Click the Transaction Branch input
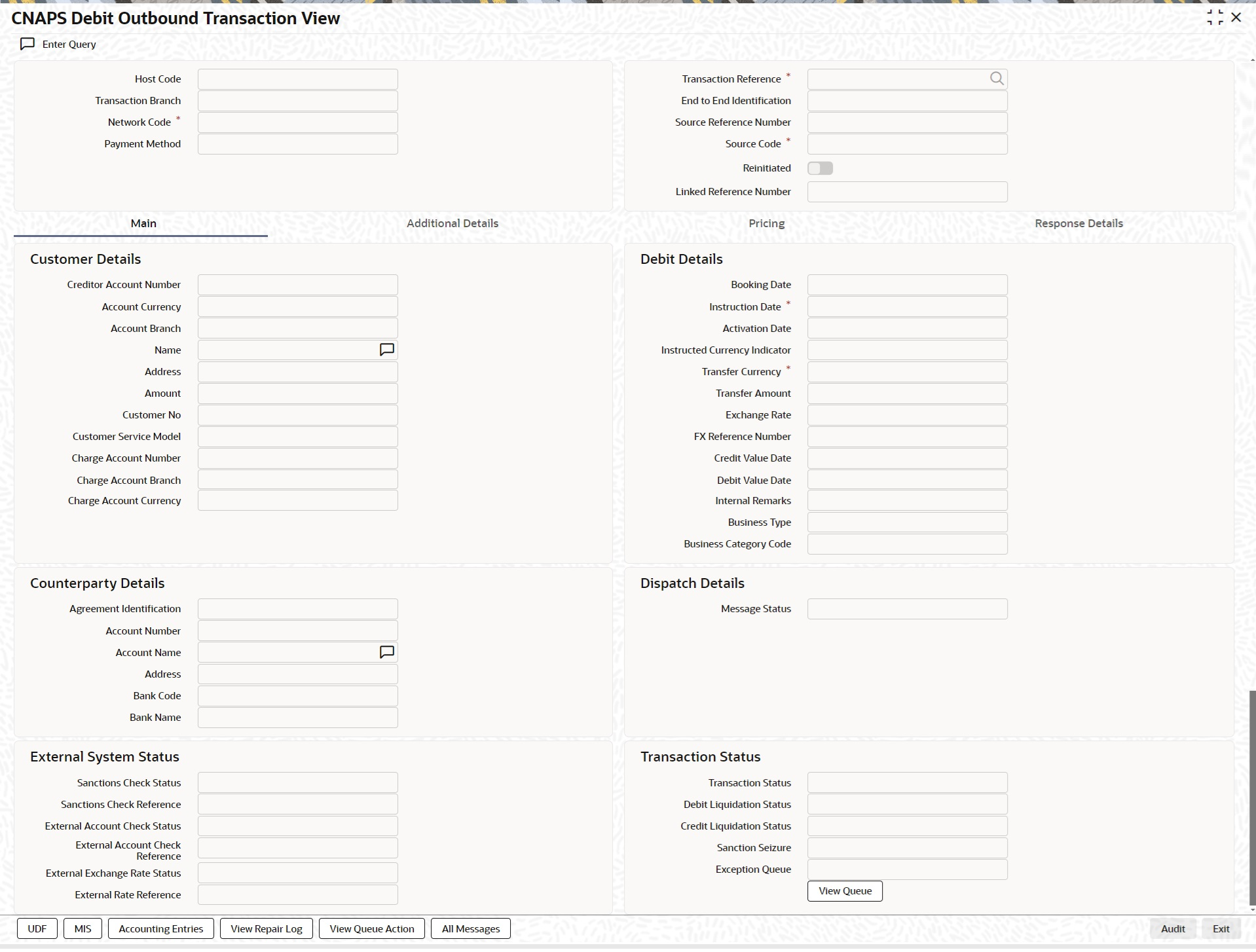The height and width of the screenshot is (952, 1256). point(298,101)
